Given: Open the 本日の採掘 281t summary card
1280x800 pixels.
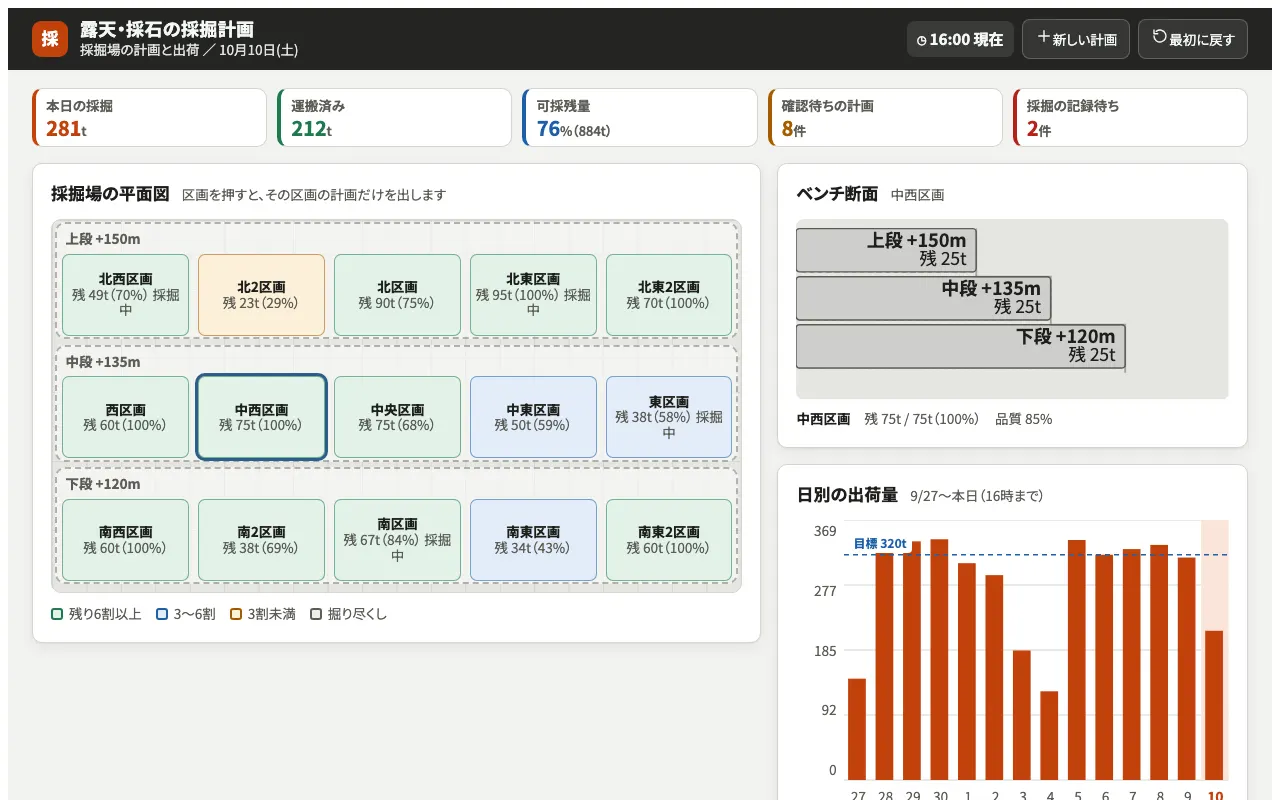Looking at the screenshot, I should click(150, 117).
